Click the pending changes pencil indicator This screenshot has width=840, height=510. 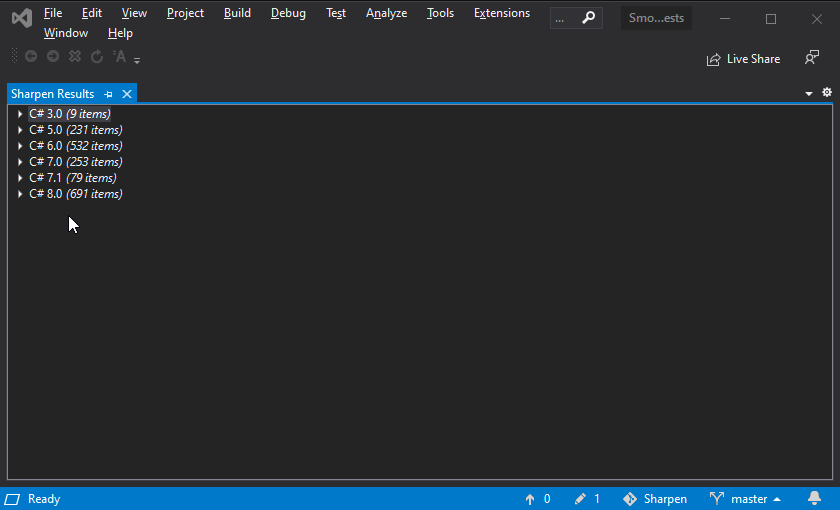tap(587, 499)
